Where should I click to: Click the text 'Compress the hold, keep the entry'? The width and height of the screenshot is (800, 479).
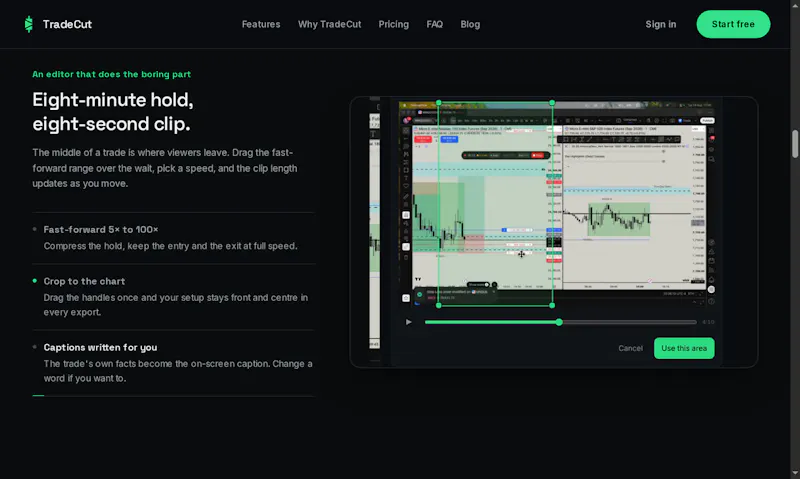coord(170,246)
